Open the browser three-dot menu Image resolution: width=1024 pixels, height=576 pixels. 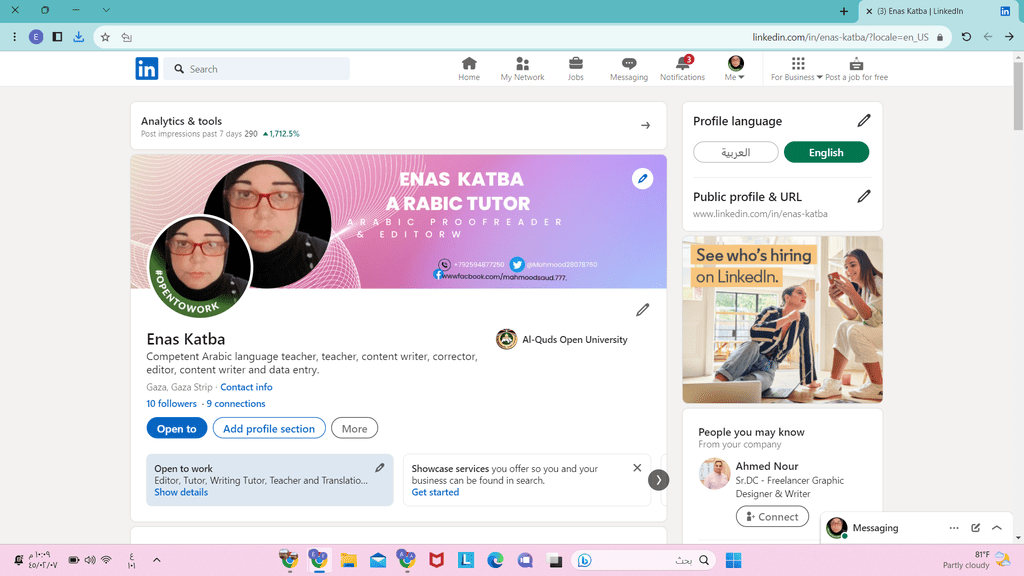tap(14, 37)
